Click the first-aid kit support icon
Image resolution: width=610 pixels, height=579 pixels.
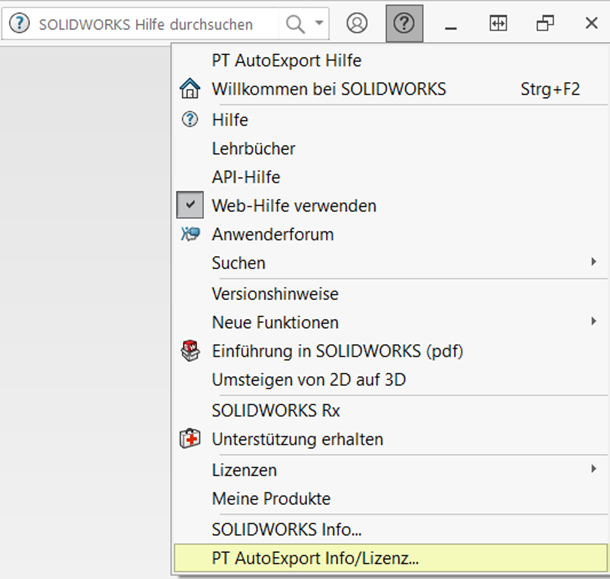pyautogui.click(x=190, y=439)
